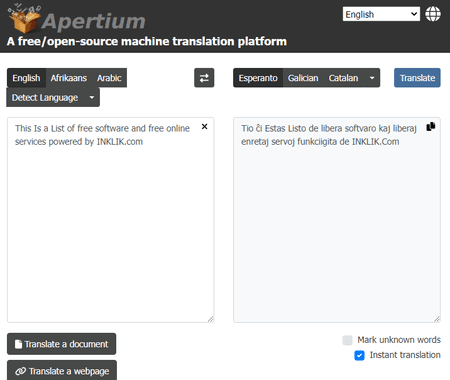This screenshot has width=450, height=380.
Task: Clear the source text with the X
Action: tap(205, 127)
